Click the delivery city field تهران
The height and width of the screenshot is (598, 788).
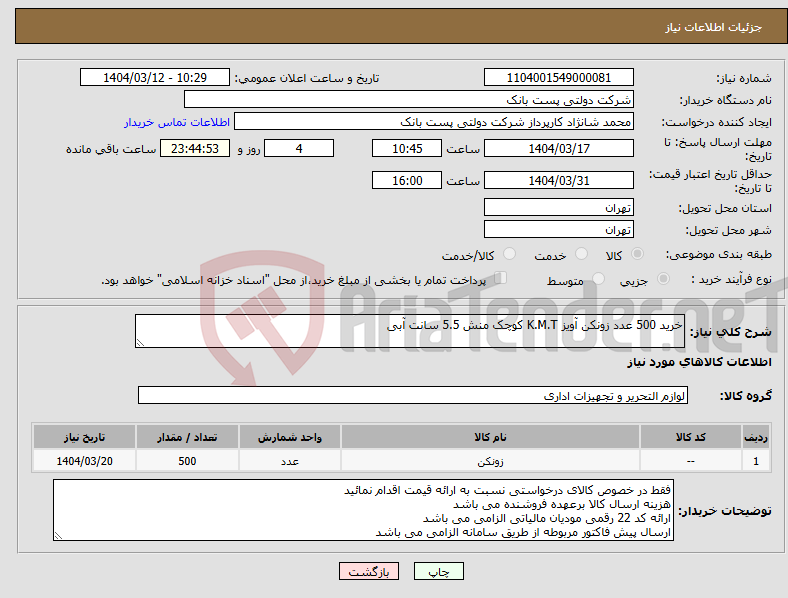[x=558, y=229]
